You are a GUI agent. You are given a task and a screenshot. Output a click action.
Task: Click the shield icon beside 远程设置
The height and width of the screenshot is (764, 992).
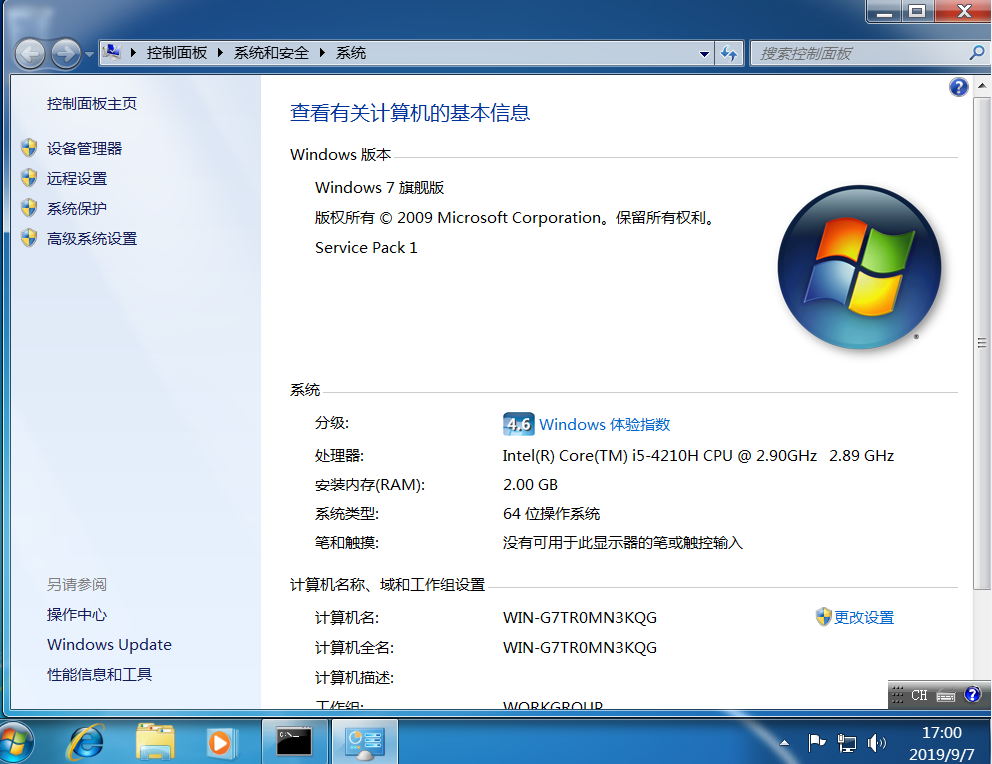pyautogui.click(x=28, y=178)
